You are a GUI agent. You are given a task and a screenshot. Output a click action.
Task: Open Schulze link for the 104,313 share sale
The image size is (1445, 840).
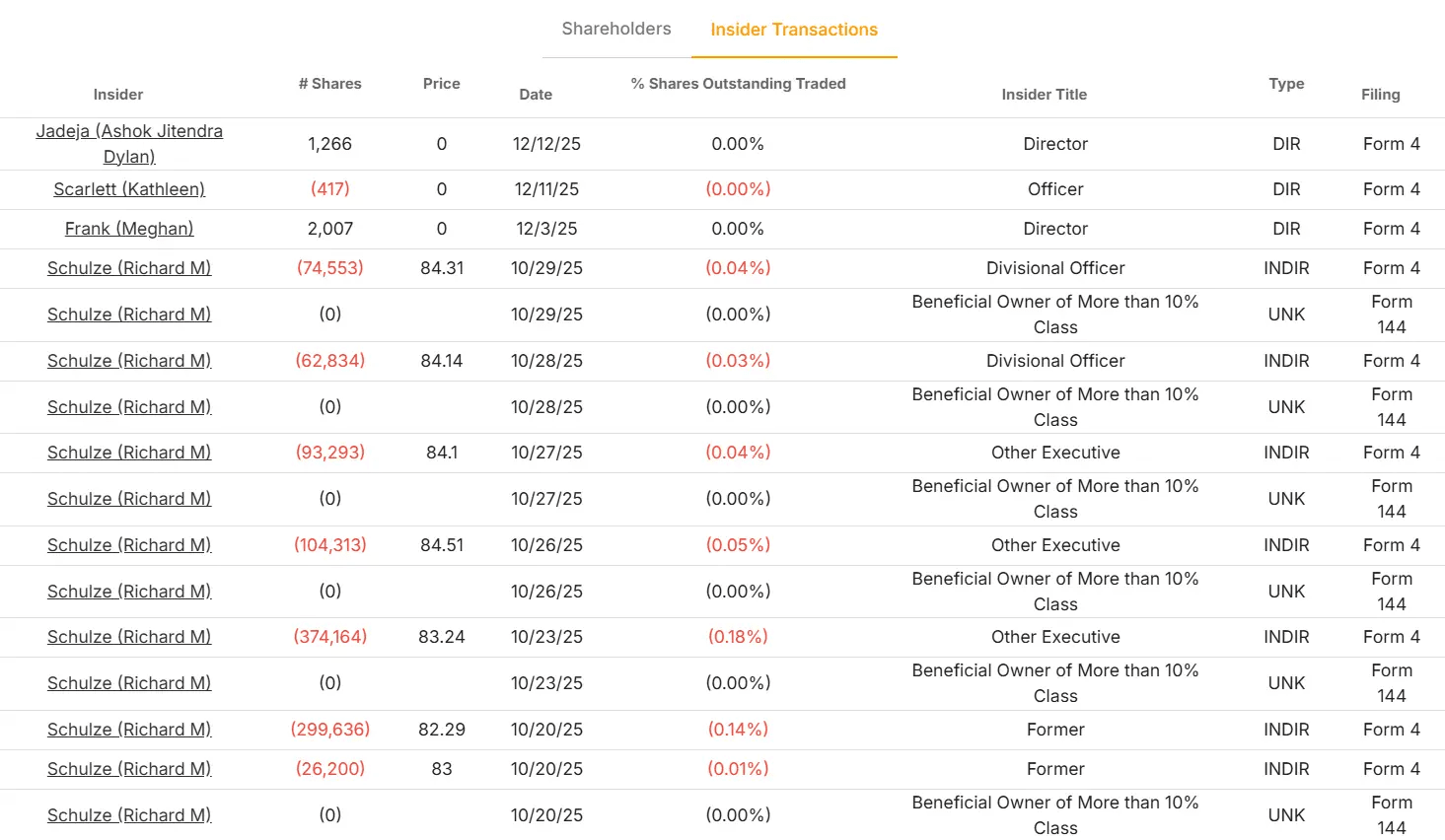[129, 545]
